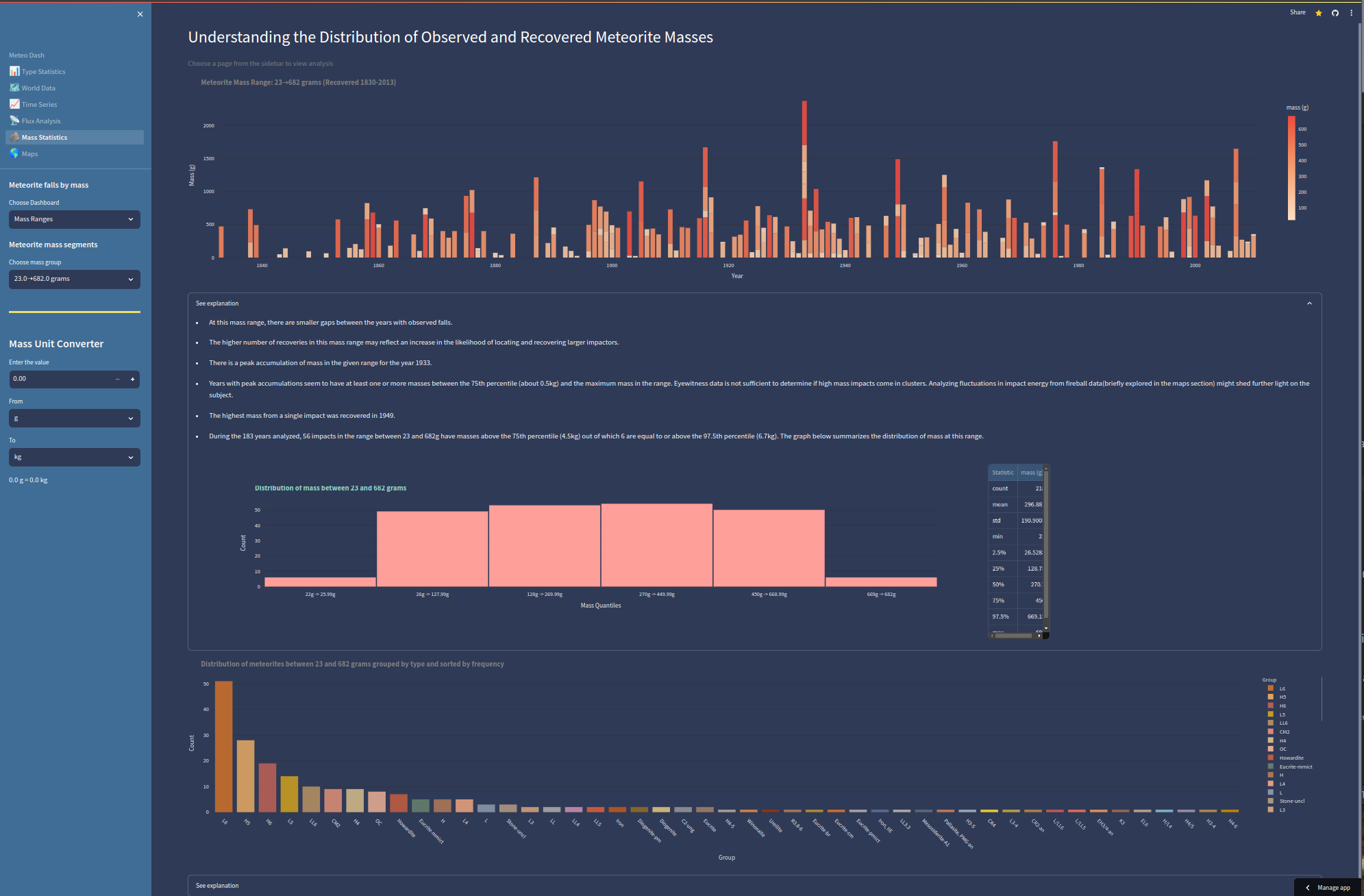Screen dimensions: 1364x896
Task: Click the 97.5% row in statistics table
Action: coord(1016,617)
